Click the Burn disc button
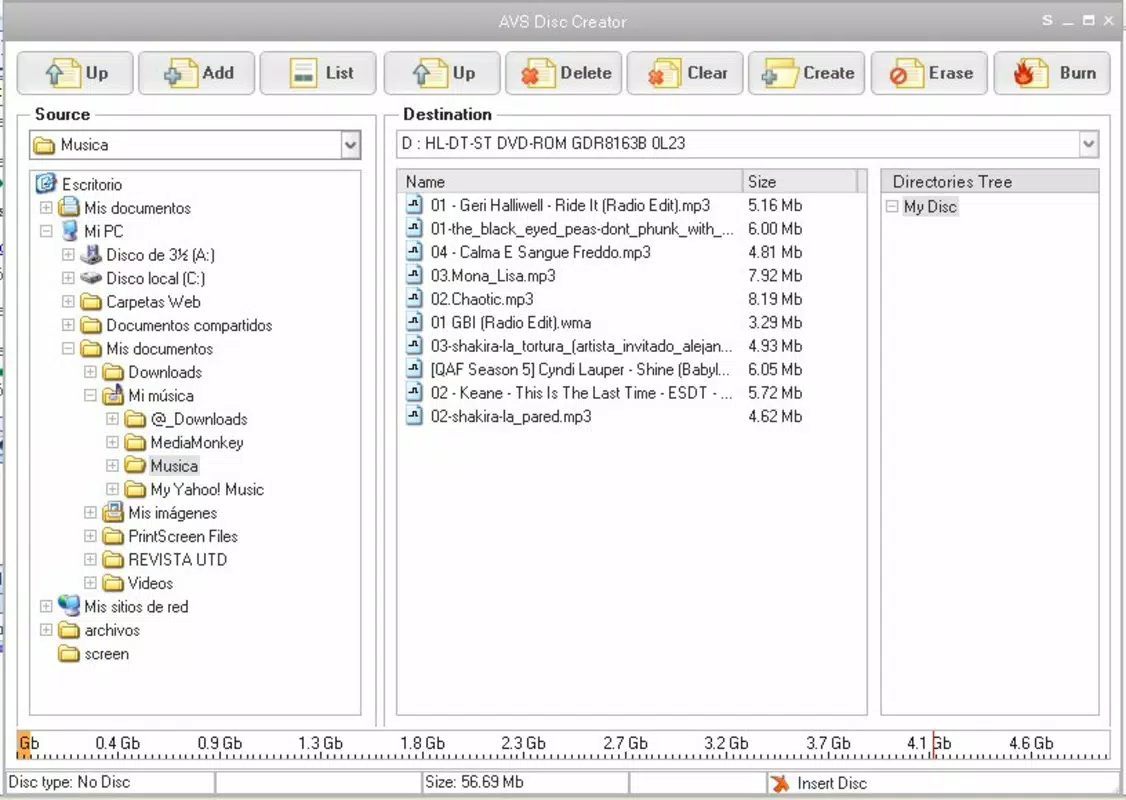The width and height of the screenshot is (1126, 800). pos(1051,73)
